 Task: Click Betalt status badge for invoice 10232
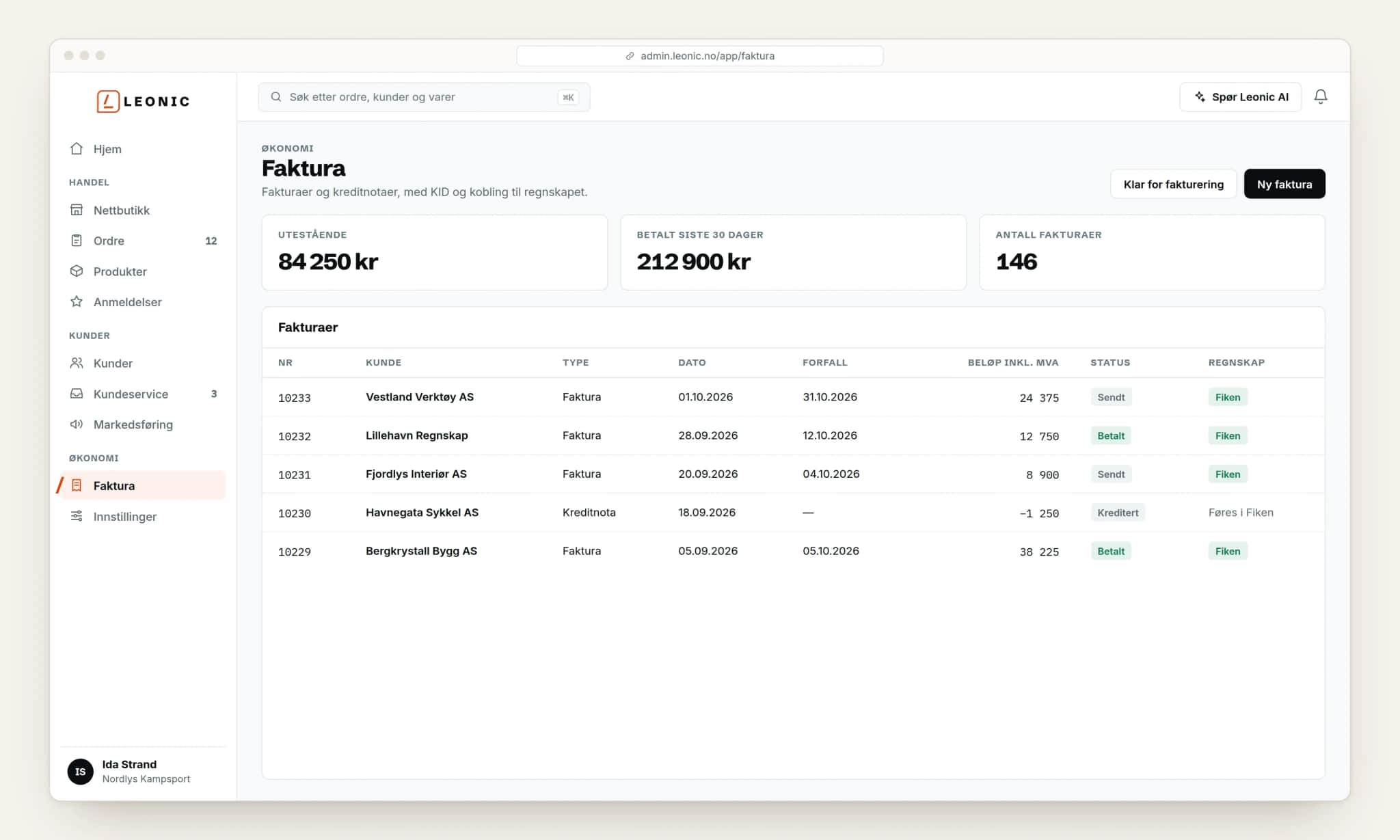[x=1111, y=435]
